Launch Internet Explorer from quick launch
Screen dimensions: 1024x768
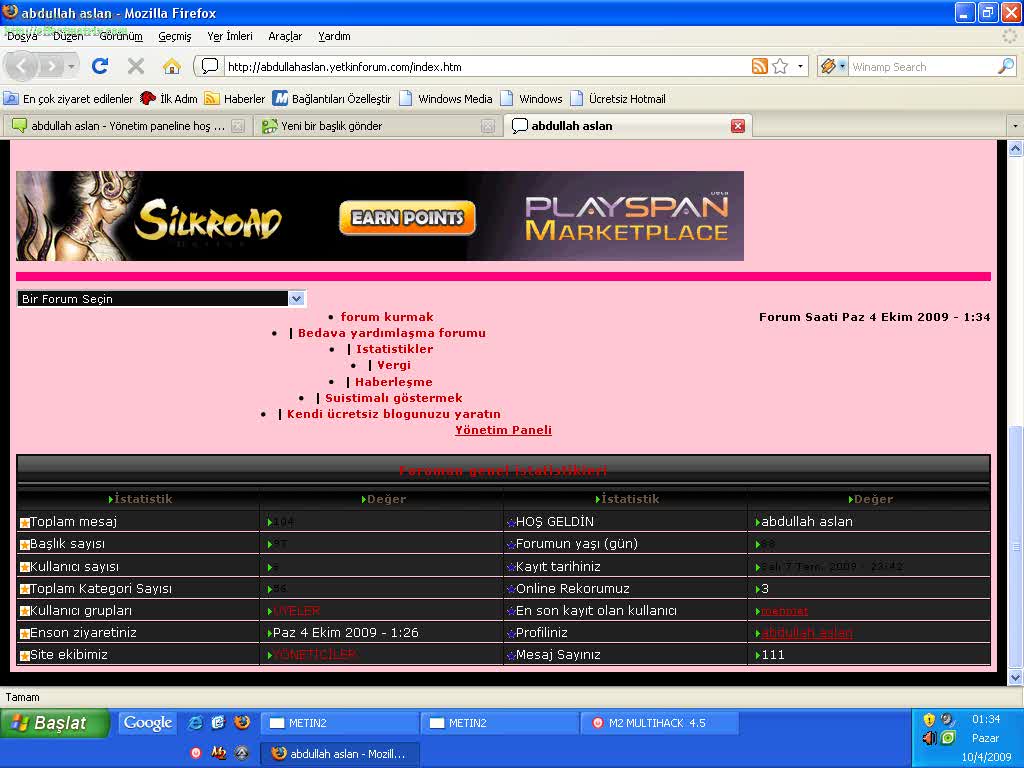pyautogui.click(x=195, y=723)
